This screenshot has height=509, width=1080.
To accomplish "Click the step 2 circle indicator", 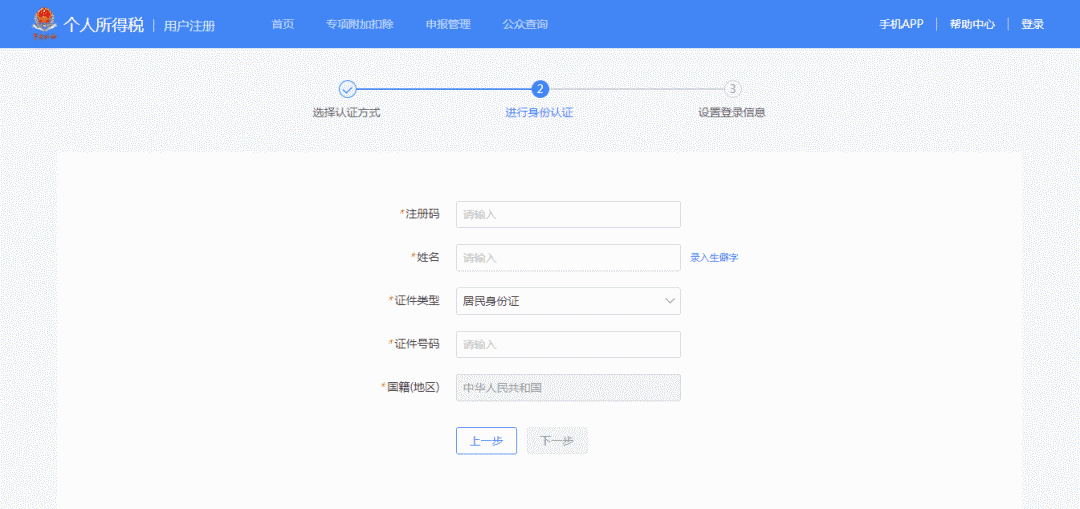I will click(x=540, y=89).
